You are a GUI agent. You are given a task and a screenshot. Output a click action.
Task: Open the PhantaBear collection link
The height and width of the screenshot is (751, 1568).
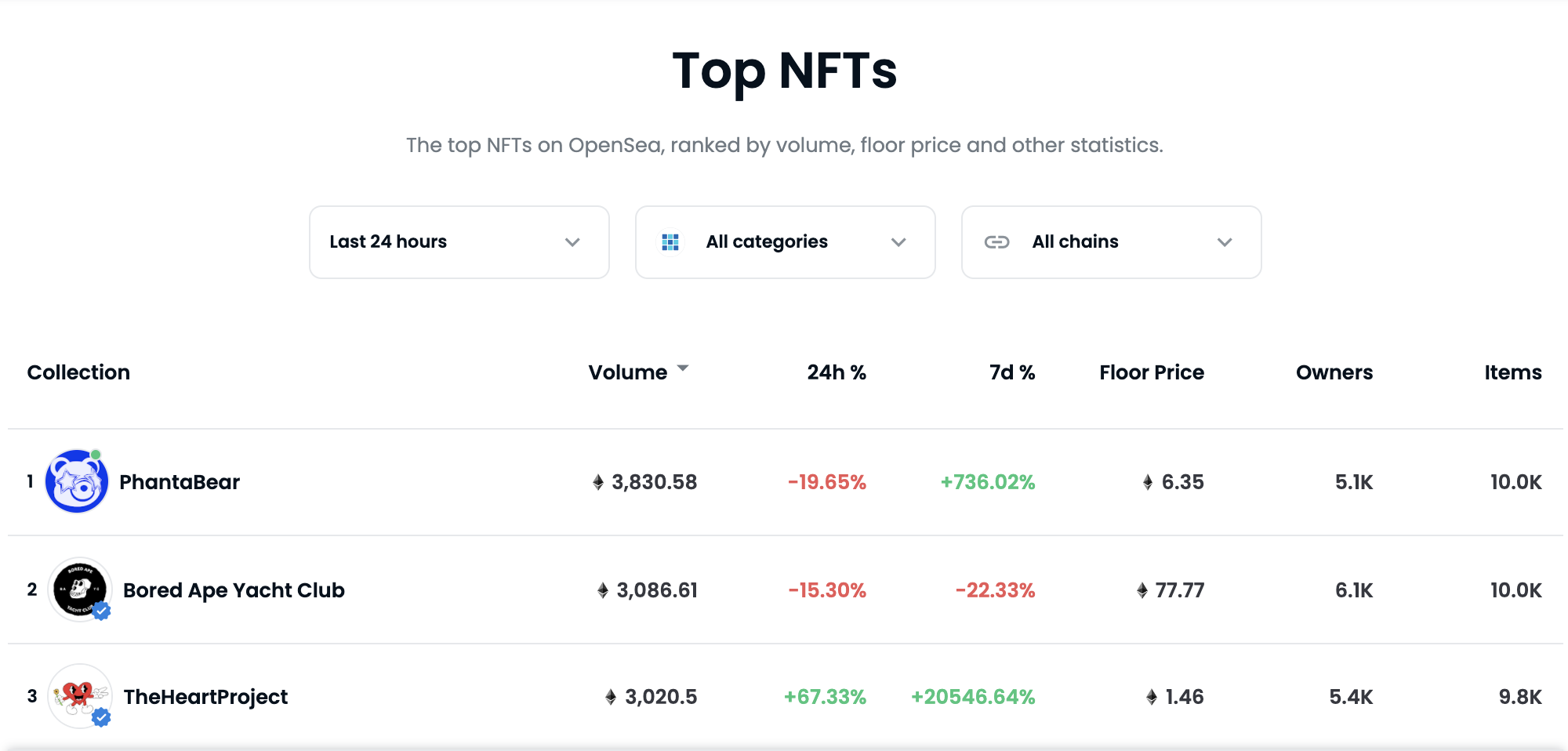(180, 482)
